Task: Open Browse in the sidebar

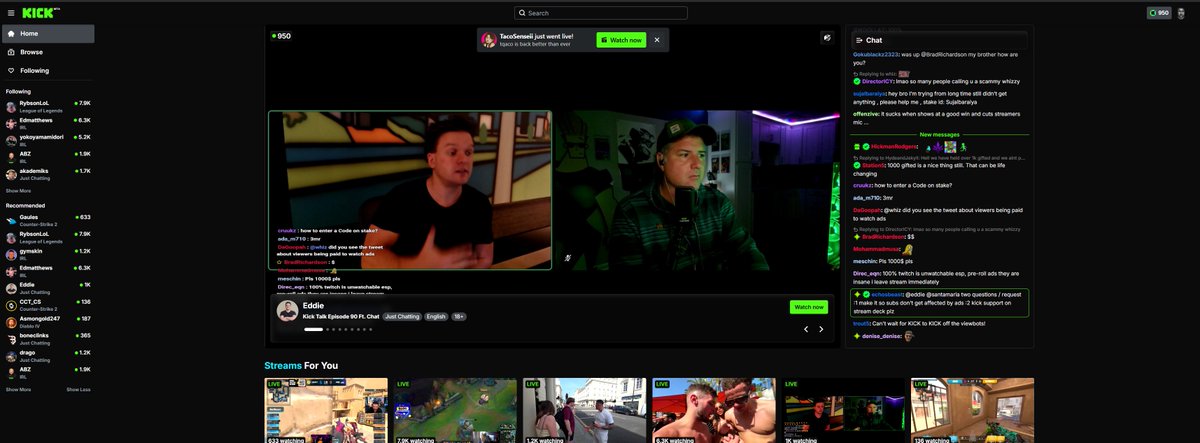Action: tap(48, 52)
